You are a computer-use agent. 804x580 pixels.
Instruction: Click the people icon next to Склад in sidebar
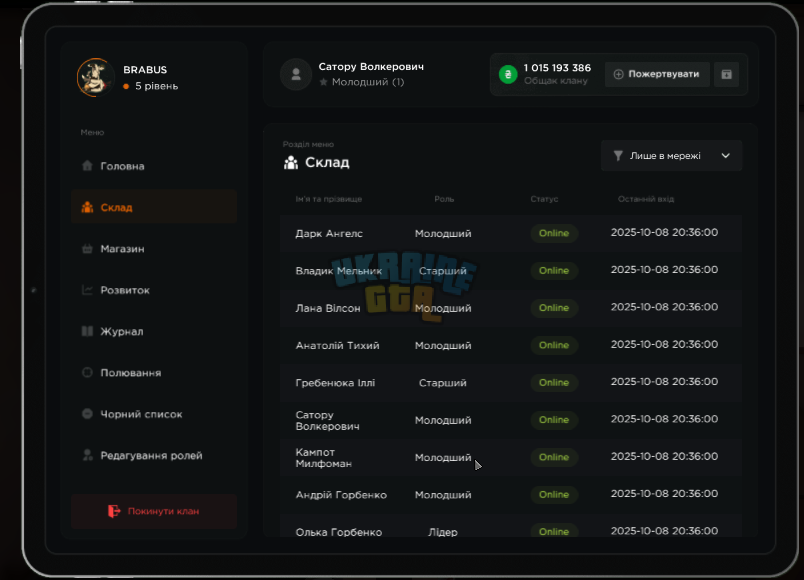tap(87, 207)
